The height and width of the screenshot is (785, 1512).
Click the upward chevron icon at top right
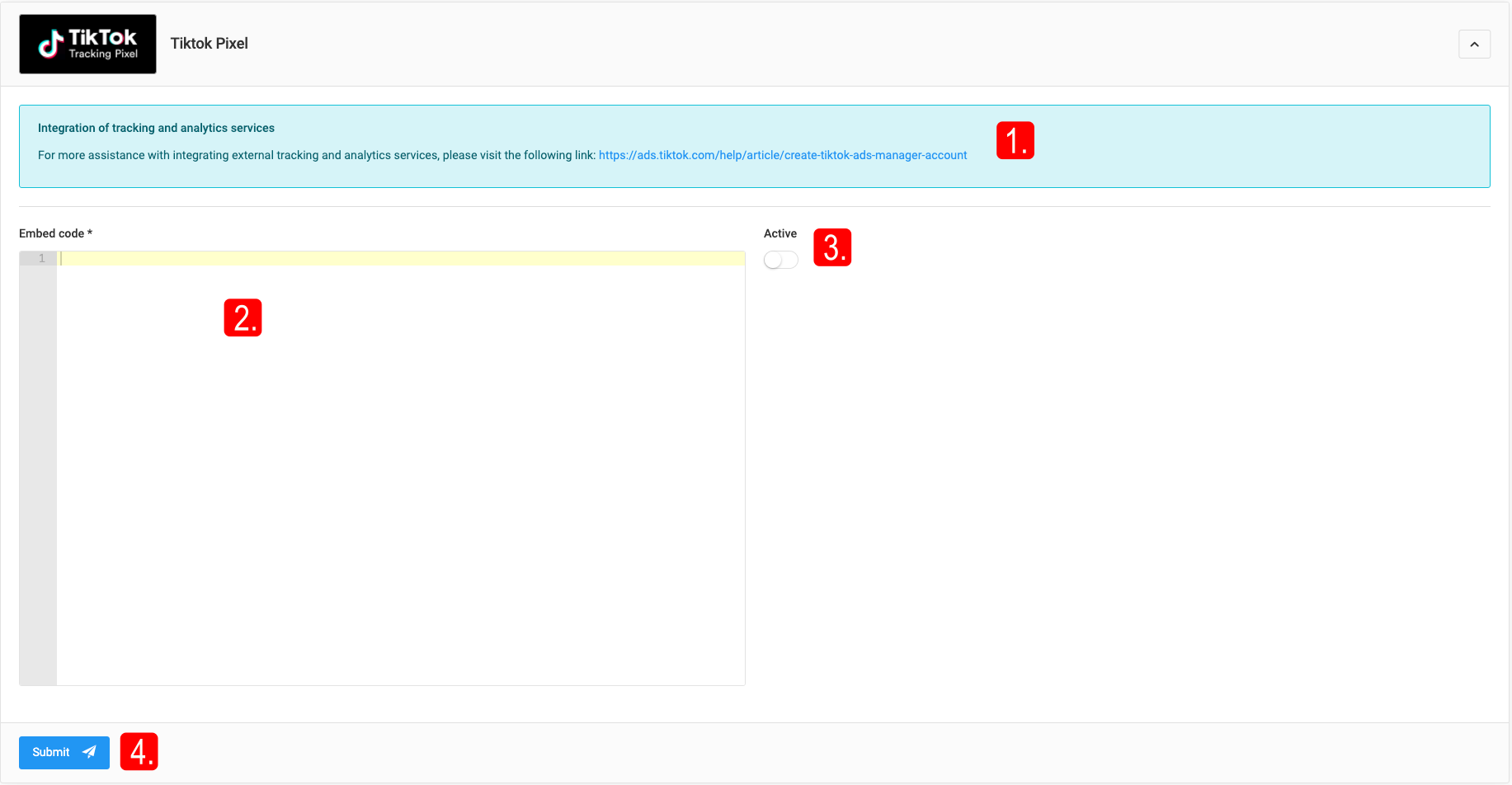click(x=1474, y=45)
